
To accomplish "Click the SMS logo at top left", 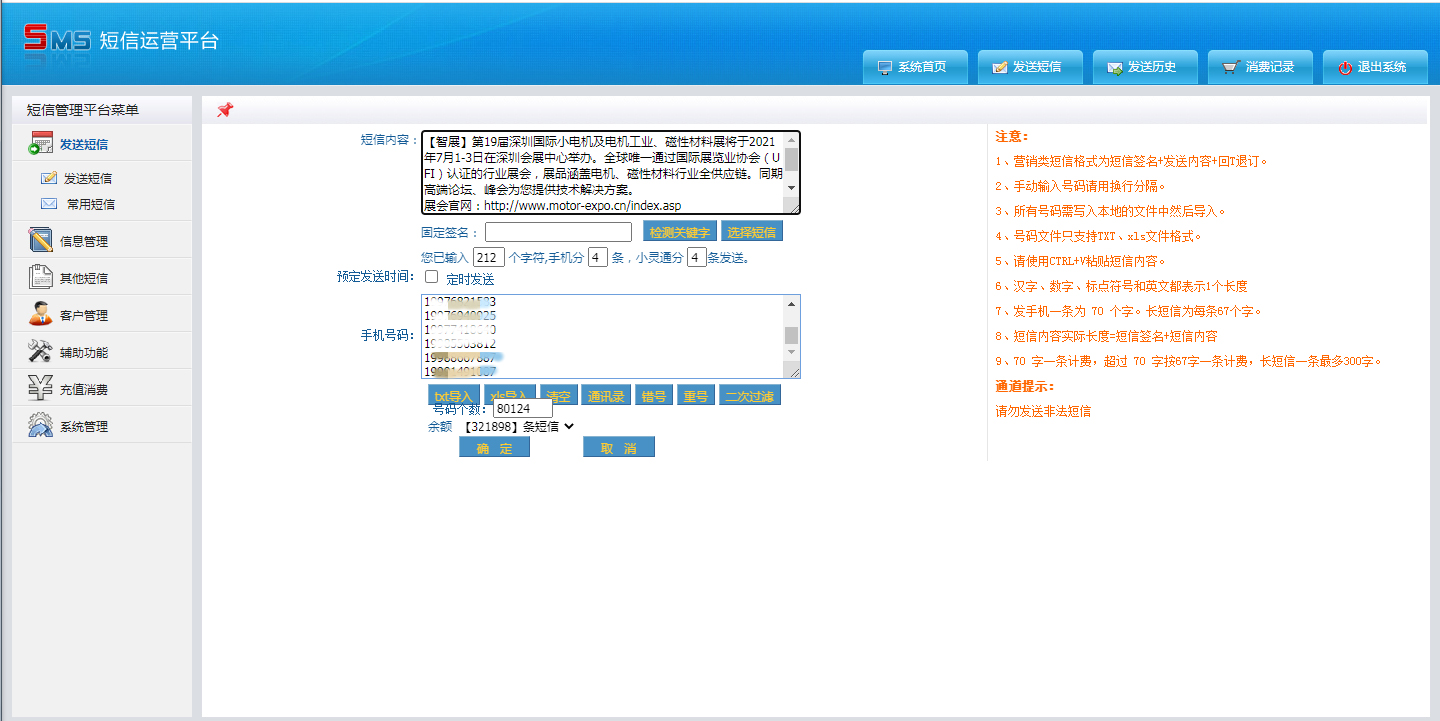I will tap(58, 39).
